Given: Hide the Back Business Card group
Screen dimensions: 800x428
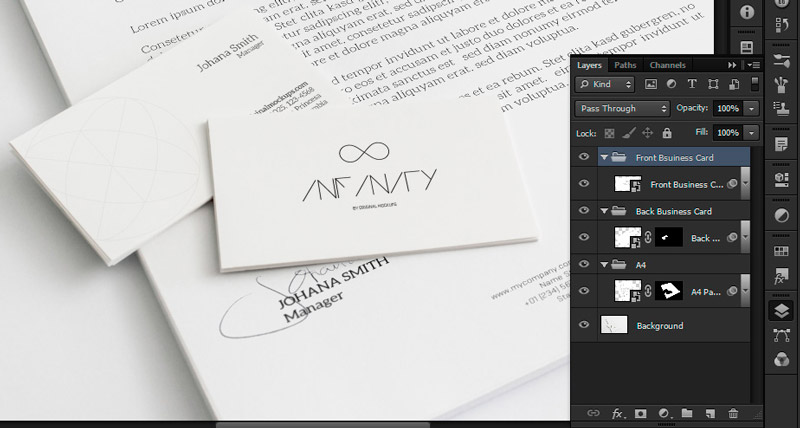Looking at the screenshot, I should click(x=584, y=210).
